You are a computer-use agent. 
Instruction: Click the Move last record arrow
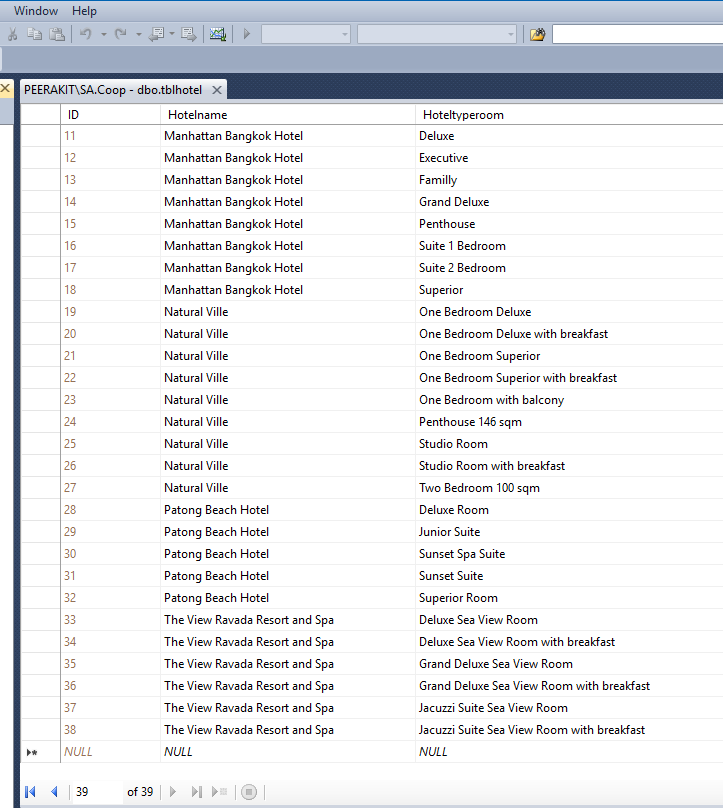coord(196,792)
